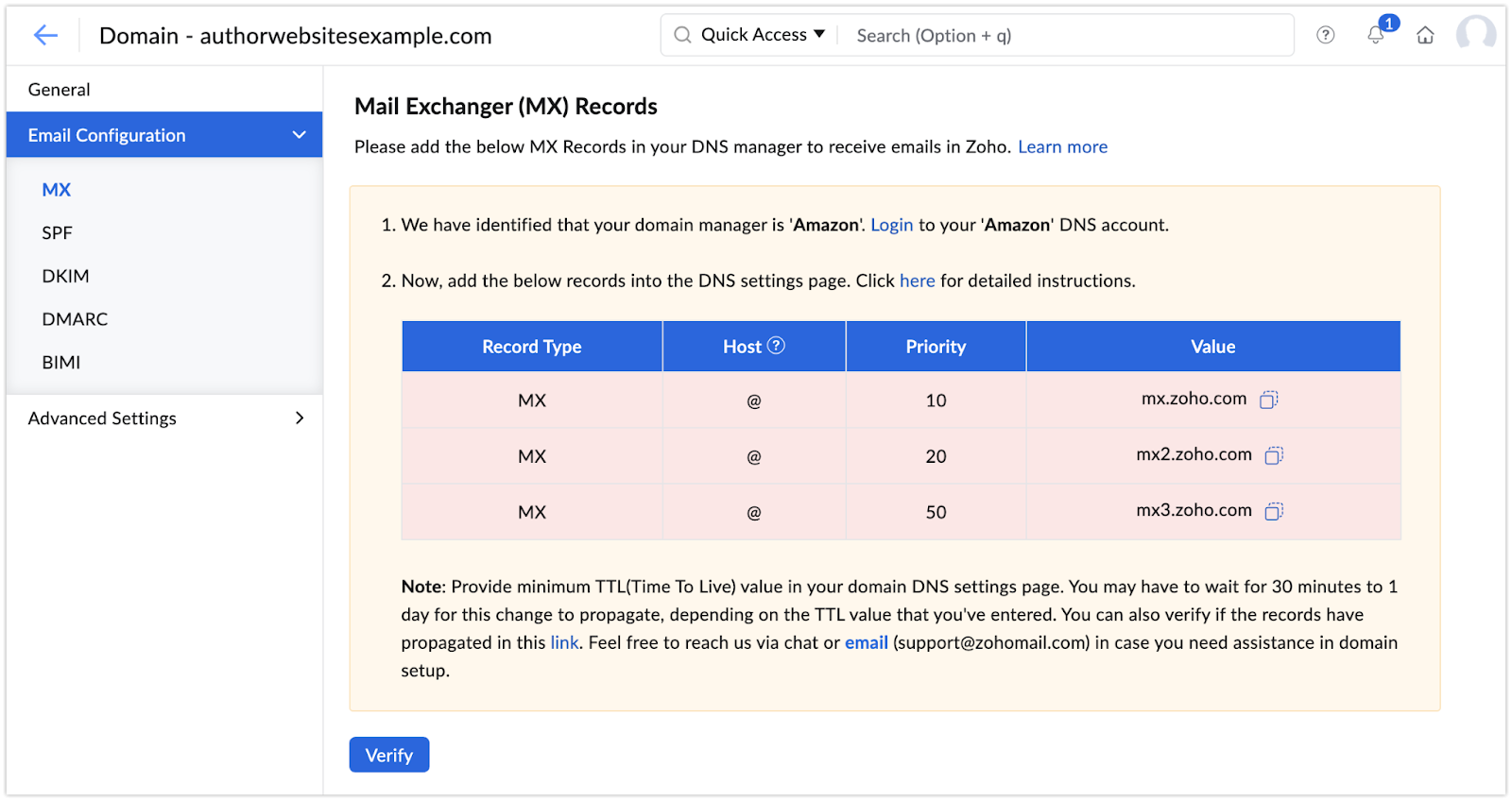Image resolution: width=1512 pixels, height=801 pixels.
Task: Click the Domain - authorwebsitesexample.com title
Action: pos(296,36)
